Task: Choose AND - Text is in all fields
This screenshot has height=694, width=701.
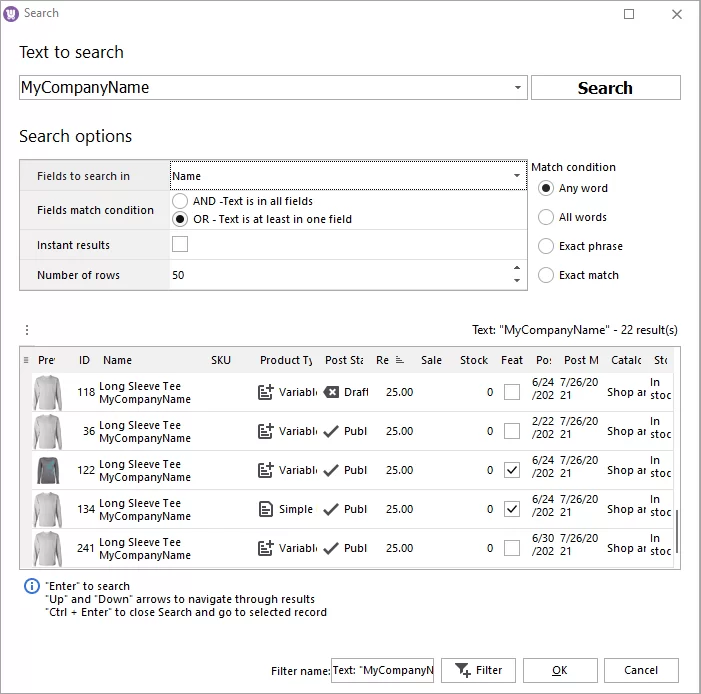Action: (180, 201)
